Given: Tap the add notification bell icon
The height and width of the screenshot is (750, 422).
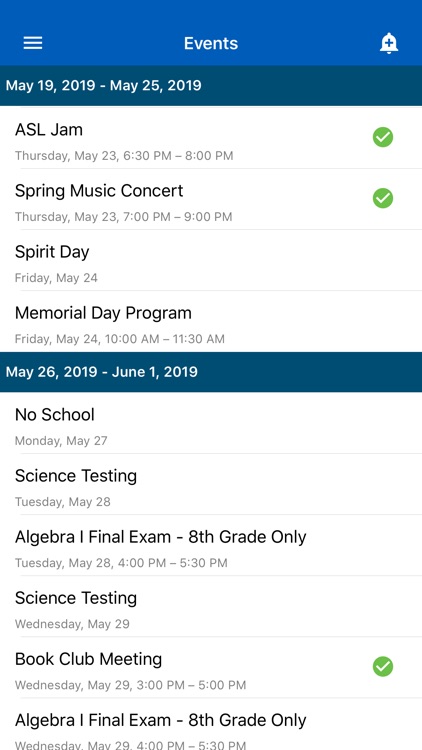Looking at the screenshot, I should [x=389, y=43].
